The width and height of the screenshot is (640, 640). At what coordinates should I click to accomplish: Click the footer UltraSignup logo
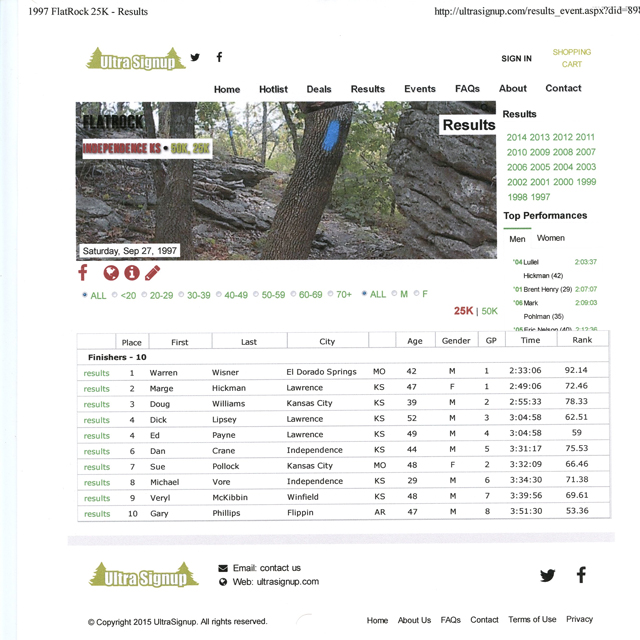(x=144, y=575)
